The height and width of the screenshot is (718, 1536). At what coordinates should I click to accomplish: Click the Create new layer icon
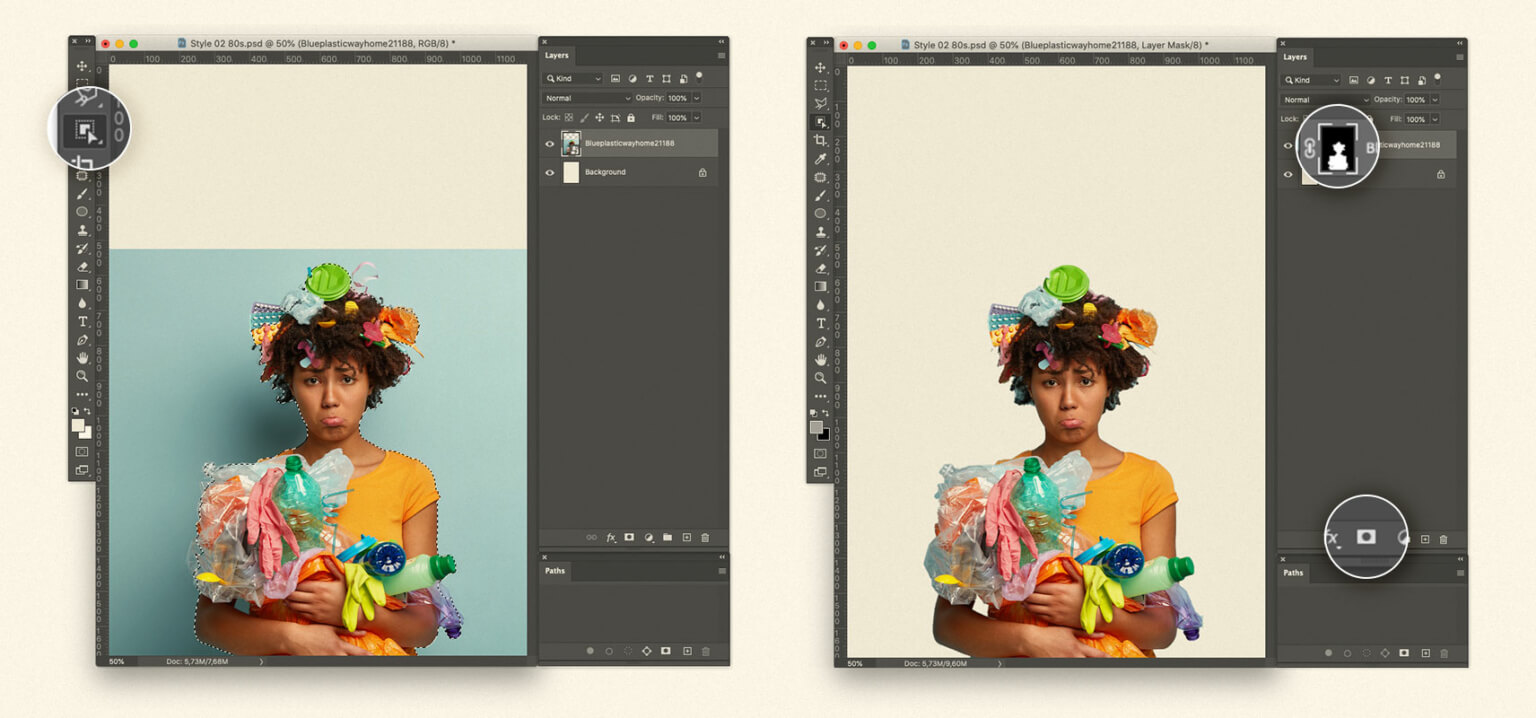[685, 537]
